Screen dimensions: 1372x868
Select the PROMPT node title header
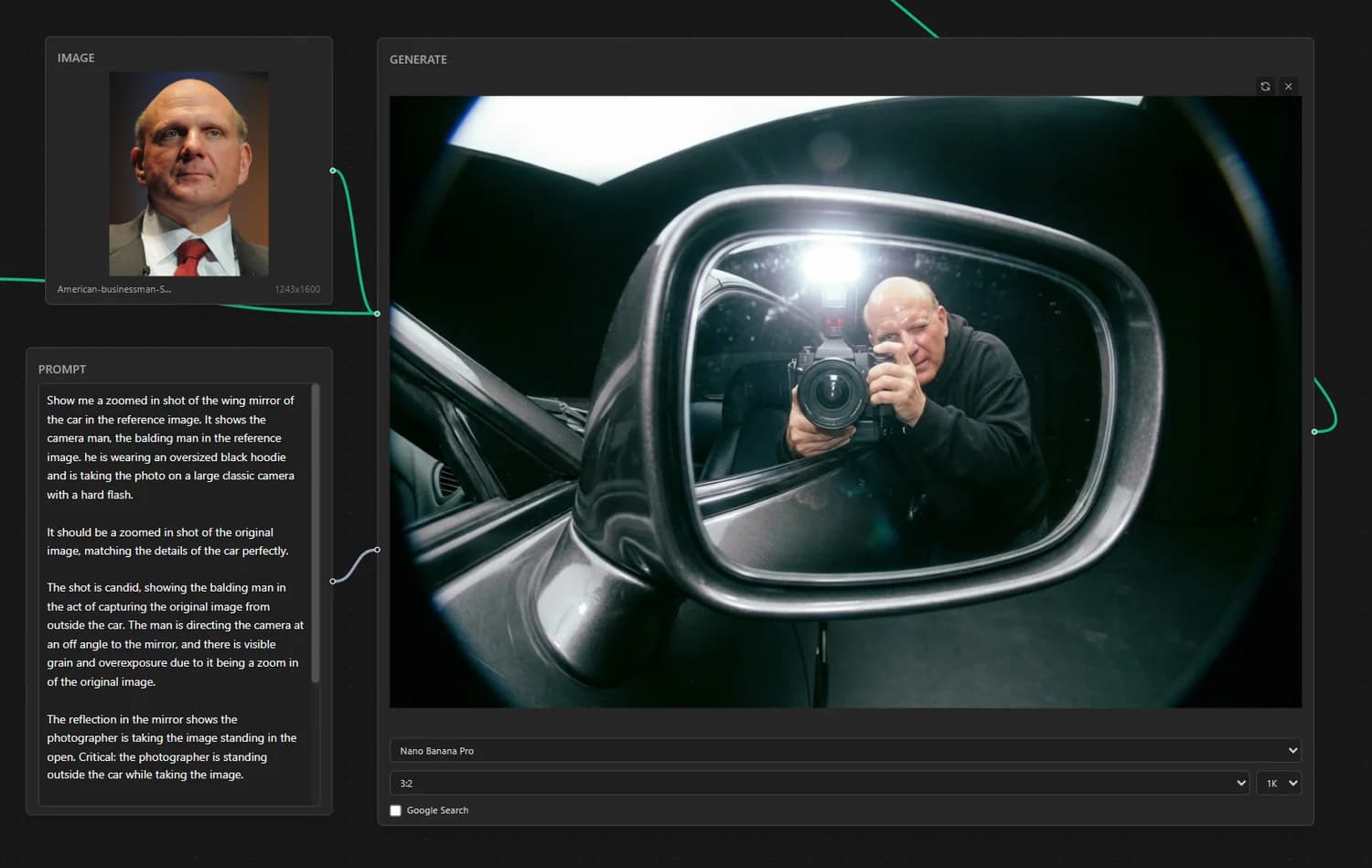pos(62,370)
